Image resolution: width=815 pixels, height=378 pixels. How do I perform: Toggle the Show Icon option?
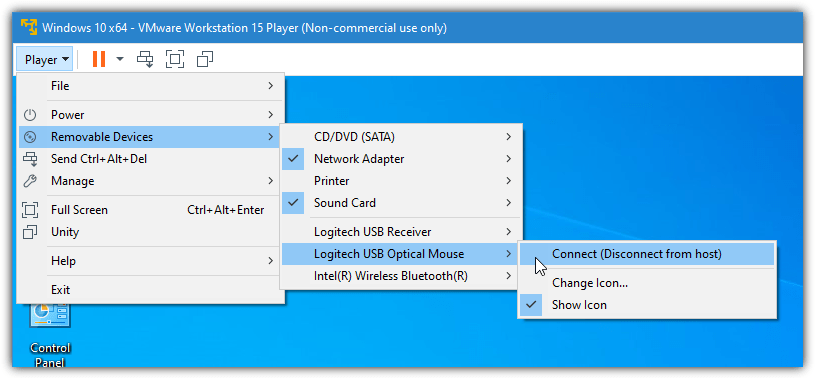[647, 305]
